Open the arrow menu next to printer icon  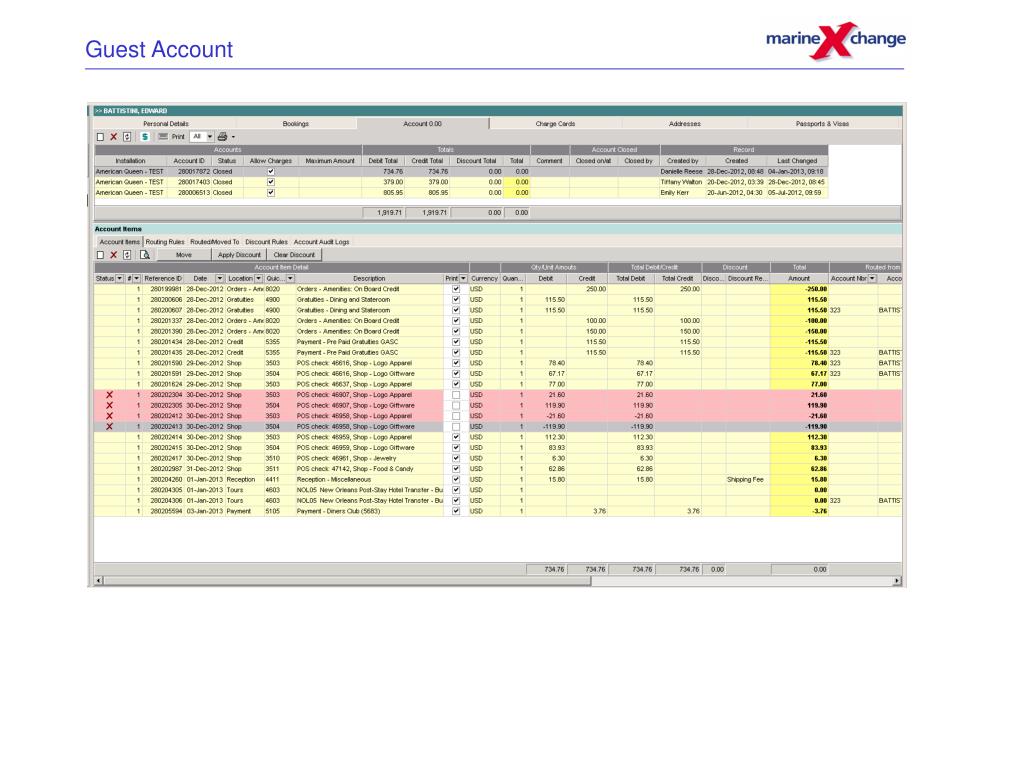(233, 137)
